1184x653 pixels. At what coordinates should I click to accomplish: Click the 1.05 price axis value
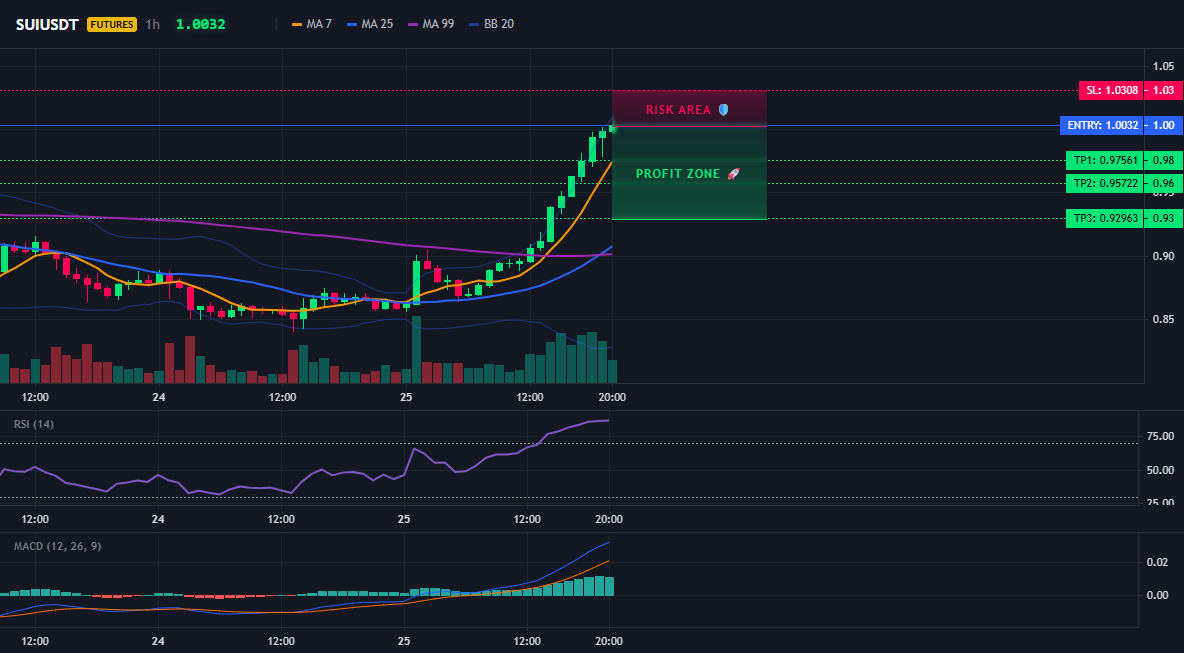(1164, 66)
